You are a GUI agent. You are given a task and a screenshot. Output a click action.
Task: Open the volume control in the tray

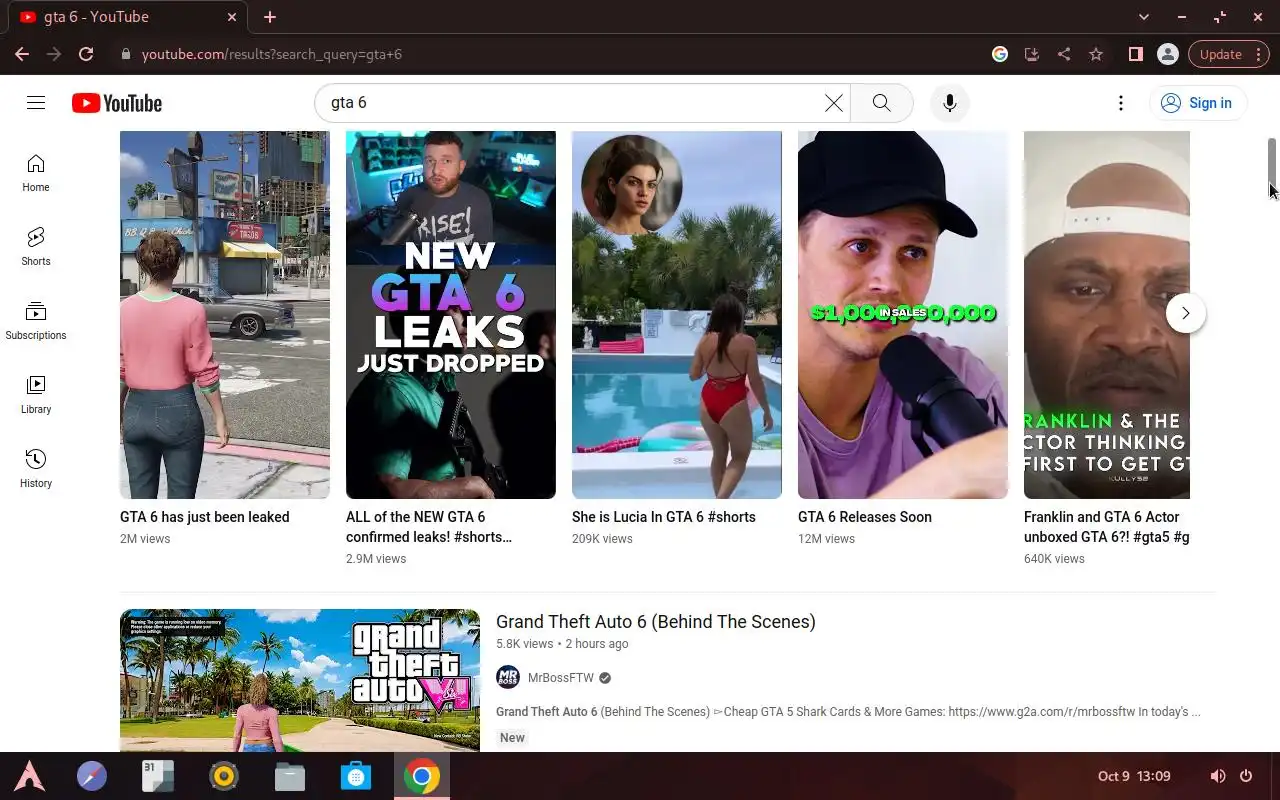tap(1218, 776)
